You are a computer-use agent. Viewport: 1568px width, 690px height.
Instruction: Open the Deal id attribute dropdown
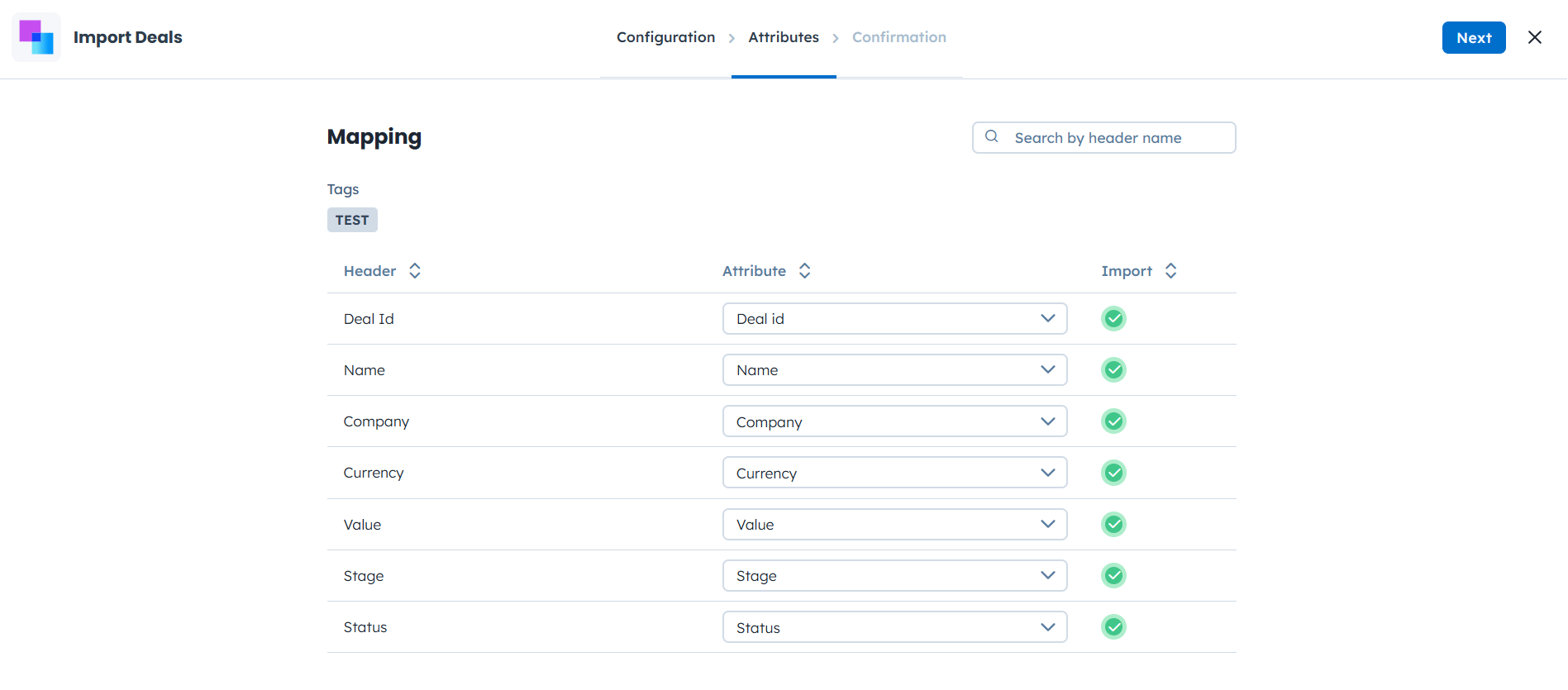tap(894, 319)
